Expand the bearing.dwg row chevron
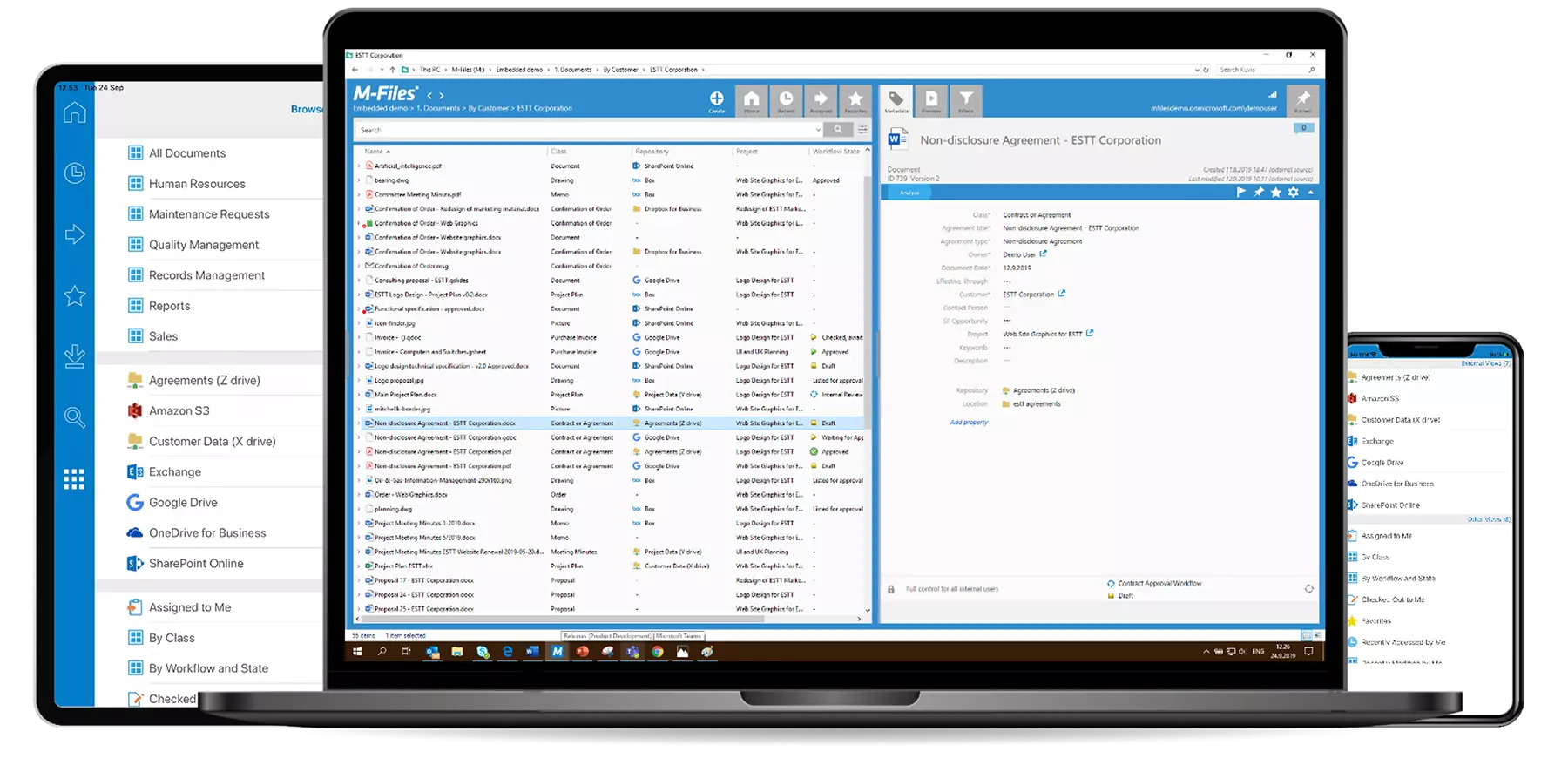This screenshot has height=779, width=1568. [359, 180]
